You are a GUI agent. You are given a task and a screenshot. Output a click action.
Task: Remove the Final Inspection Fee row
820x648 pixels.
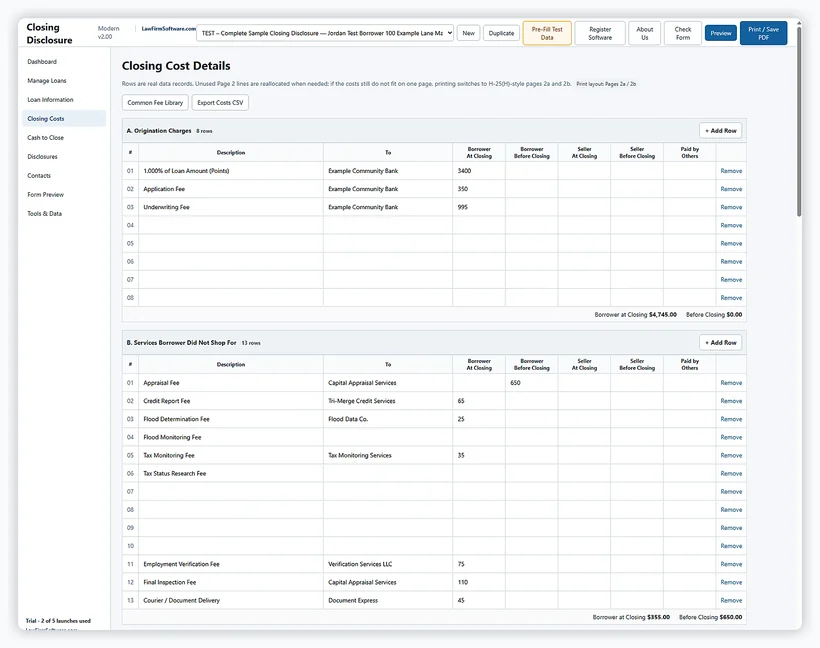[731, 582]
